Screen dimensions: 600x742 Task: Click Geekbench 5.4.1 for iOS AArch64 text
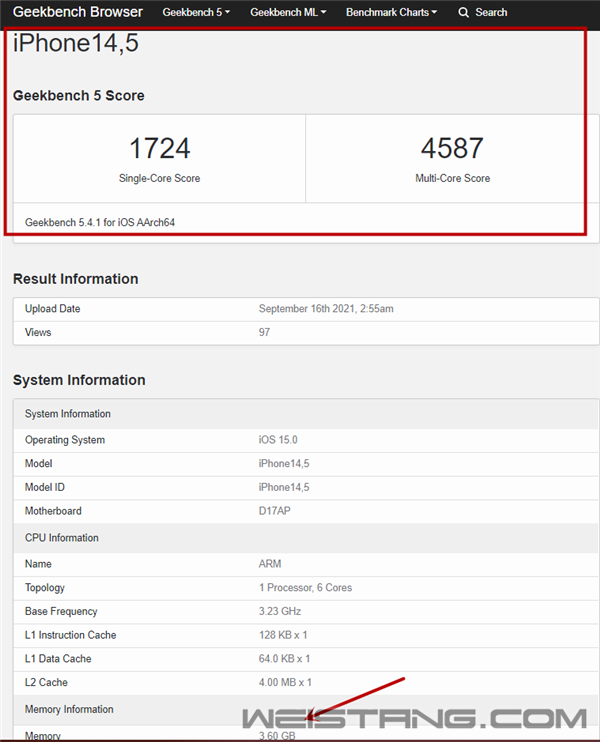point(100,222)
